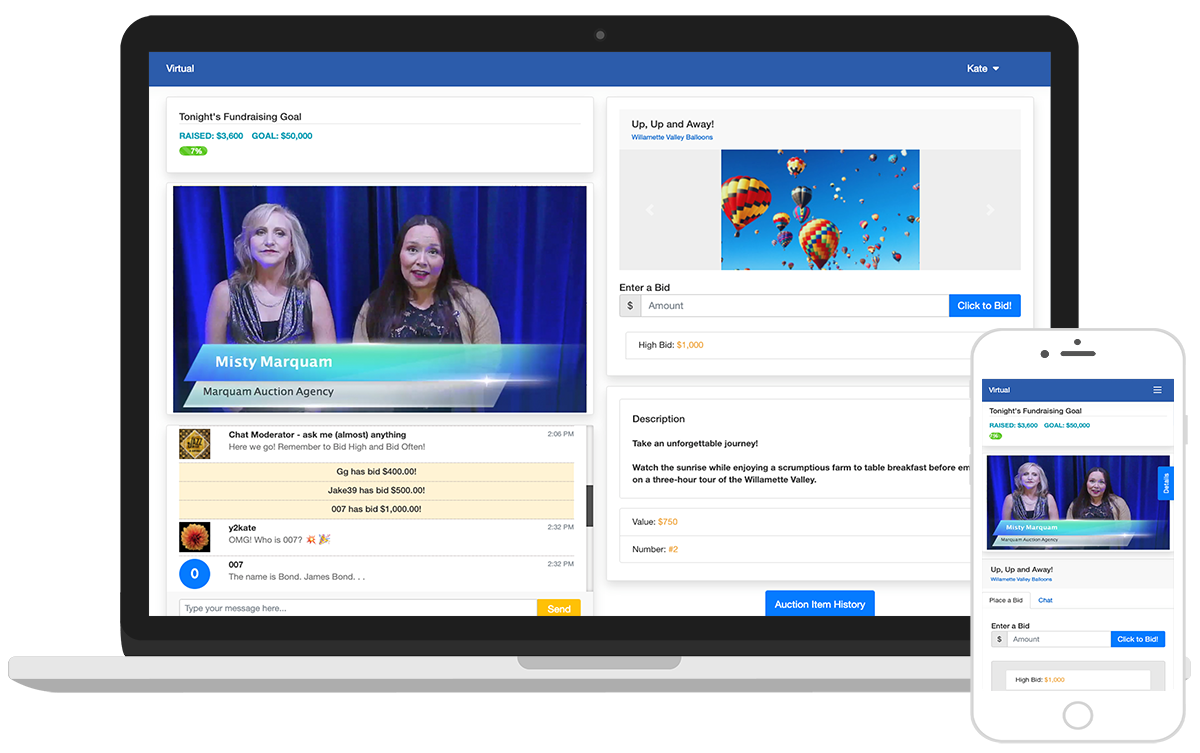Click the Click to Bid! button on phone
This screenshot has height=753, width=1200.
(x=1138, y=639)
